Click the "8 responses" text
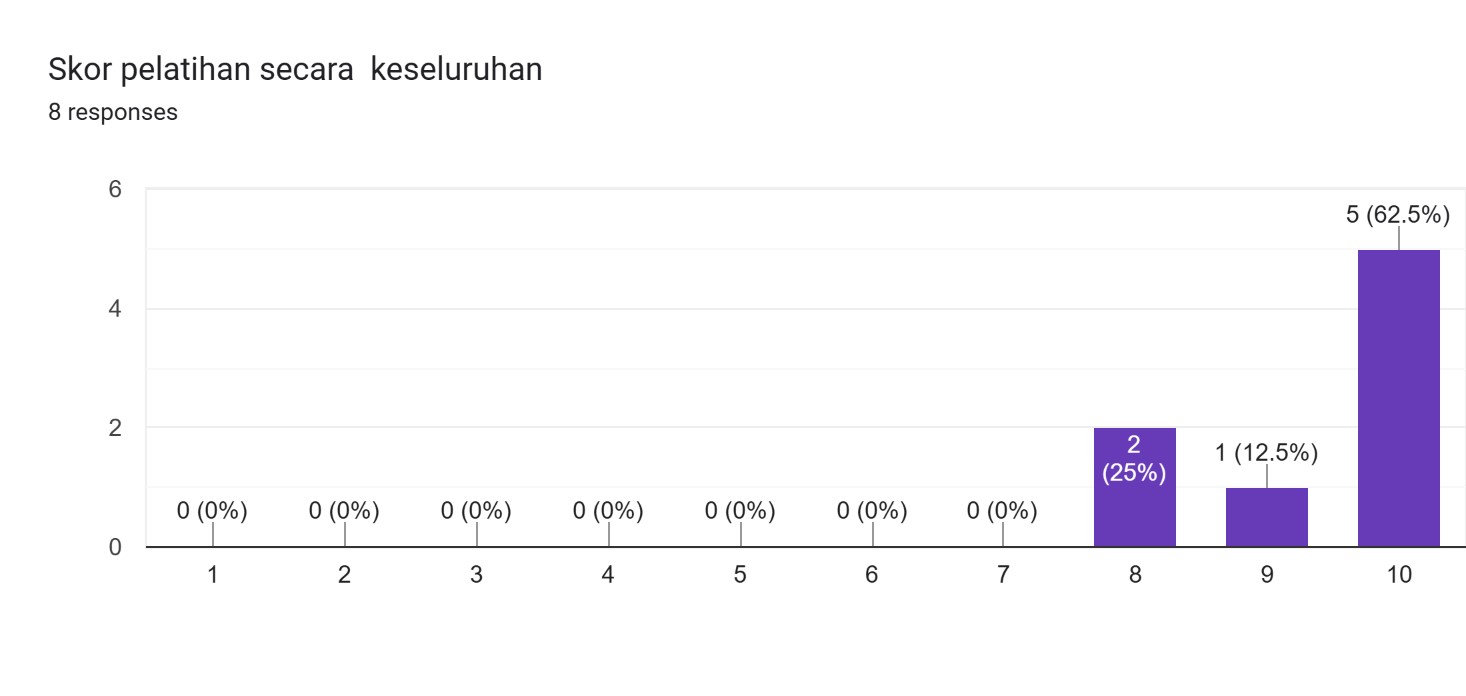The image size is (1466, 696). point(113,112)
